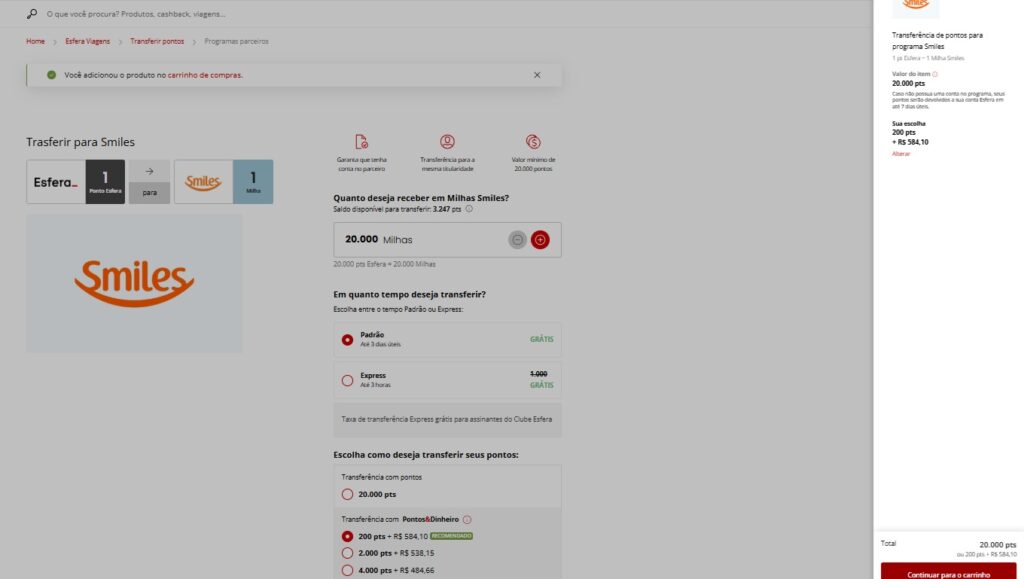1024x579 pixels.
Task: Click info icon next to Pontos&Dinheiro
Action: pyautogui.click(x=467, y=519)
